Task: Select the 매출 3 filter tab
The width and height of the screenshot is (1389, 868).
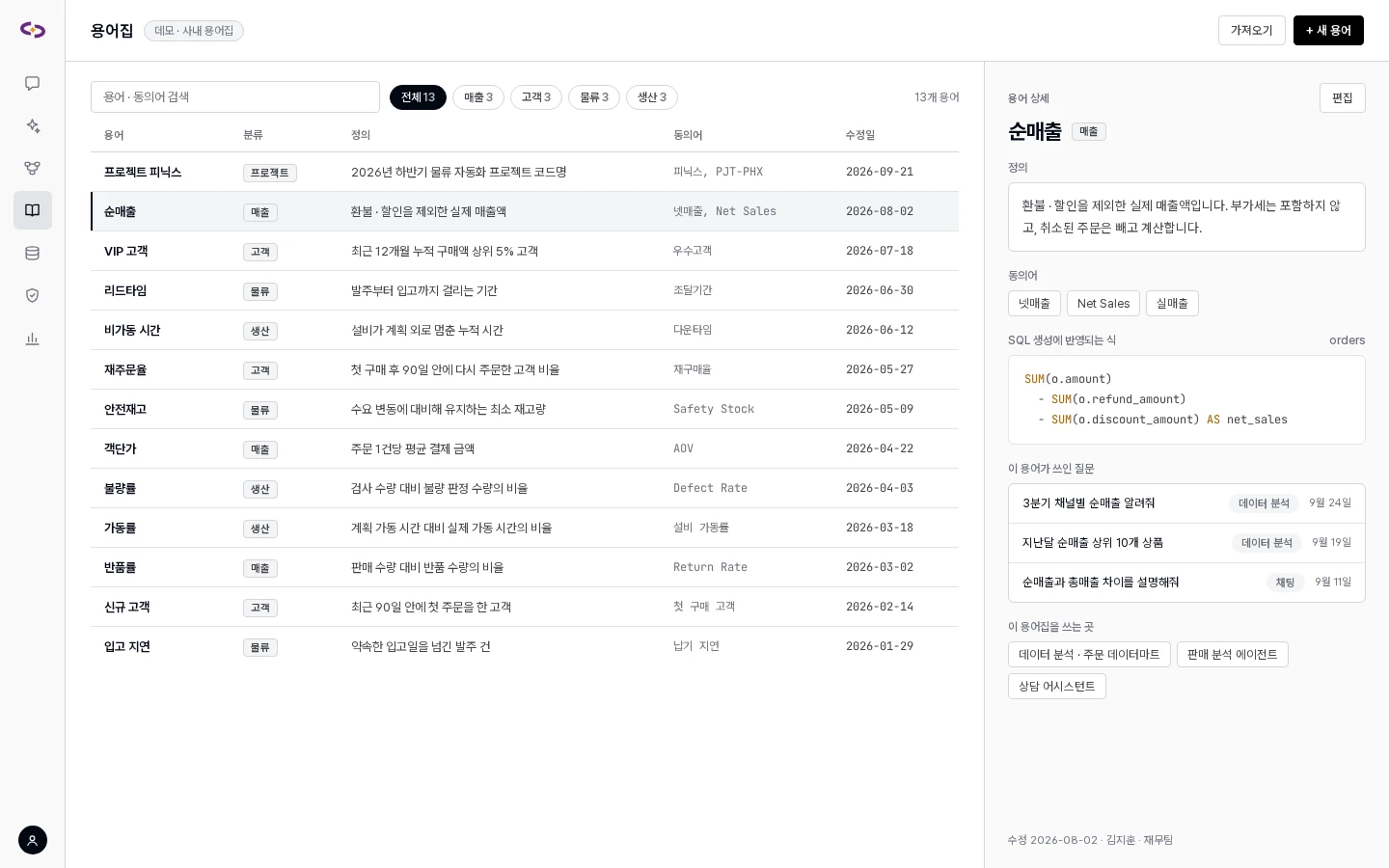Action: 478,97
